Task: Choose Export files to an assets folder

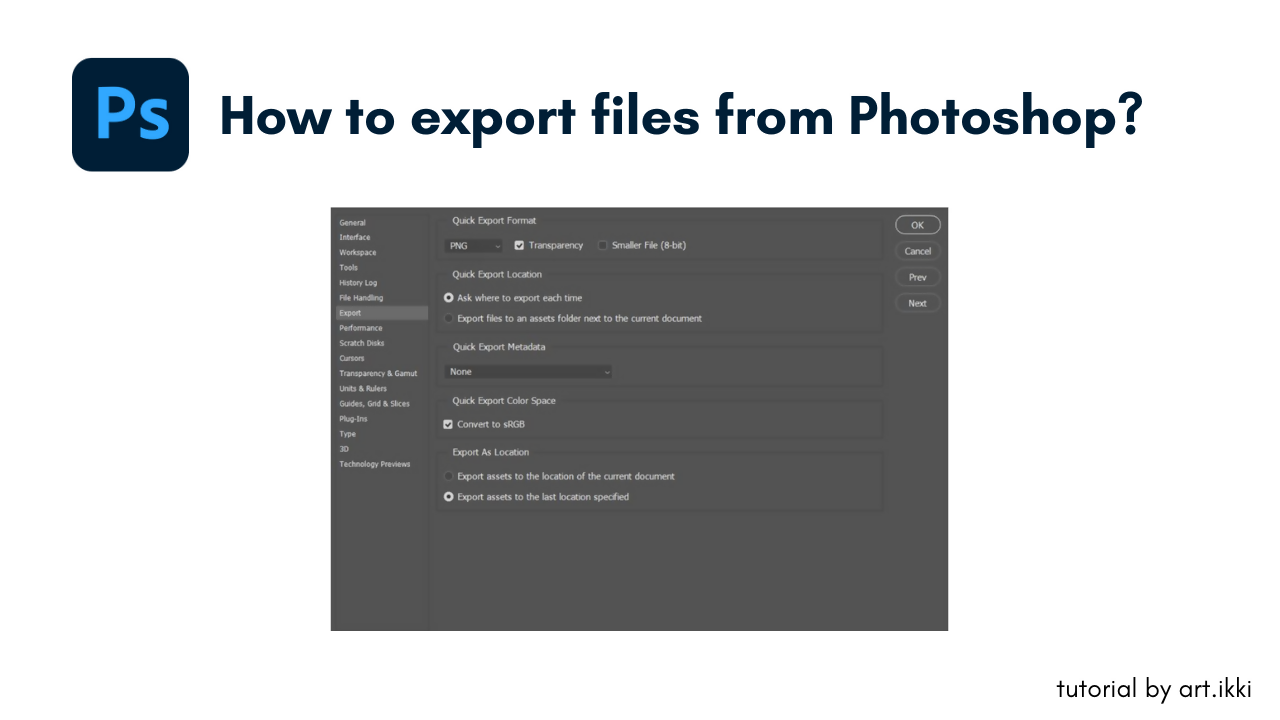Action: pyautogui.click(x=449, y=319)
